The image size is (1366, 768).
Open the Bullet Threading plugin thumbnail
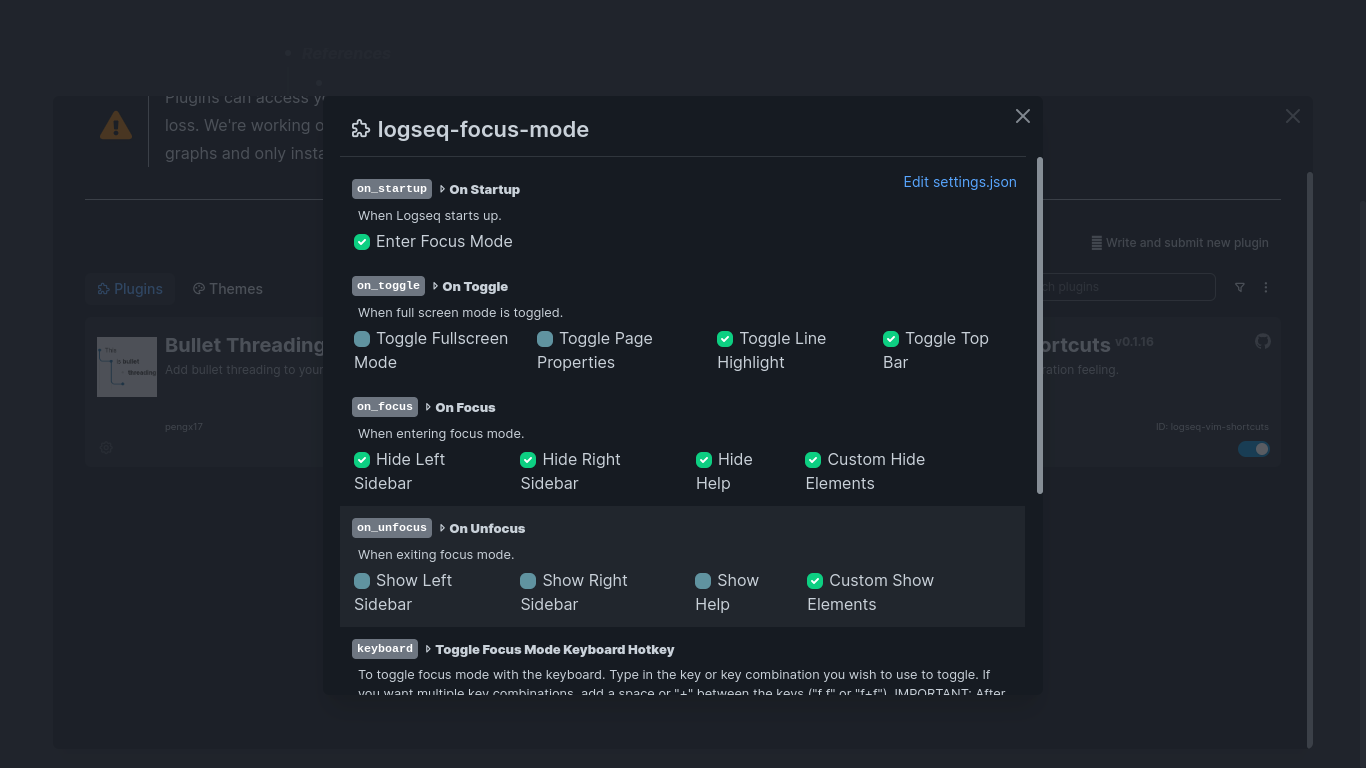tap(127, 367)
